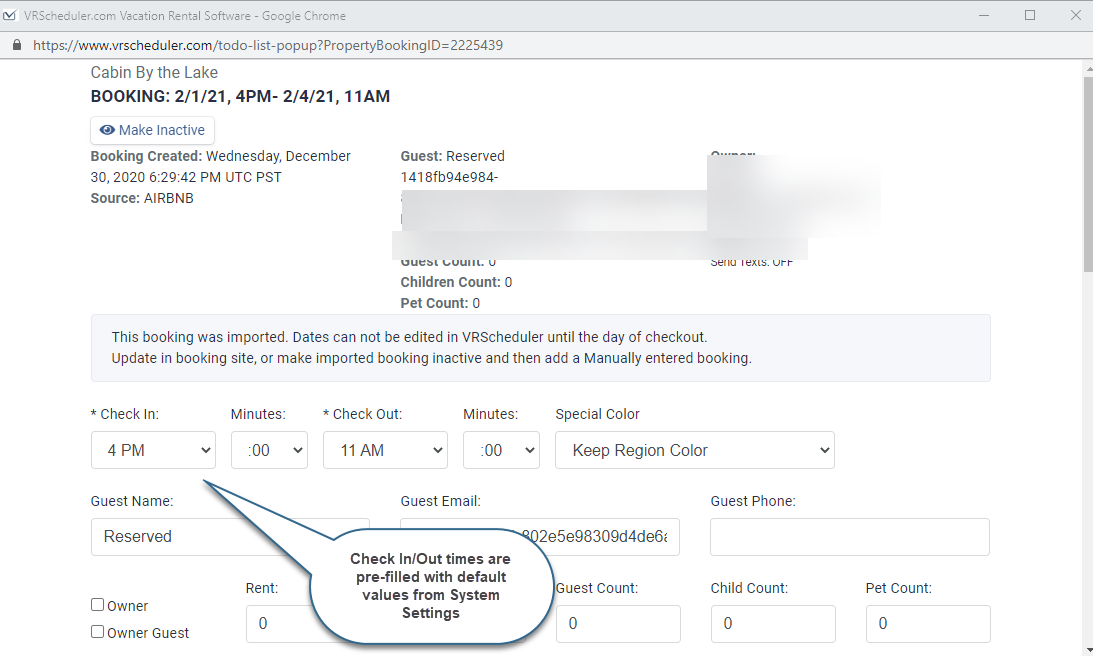1093x656 pixels.
Task: Open the Special Color dropdown
Action: [694, 450]
